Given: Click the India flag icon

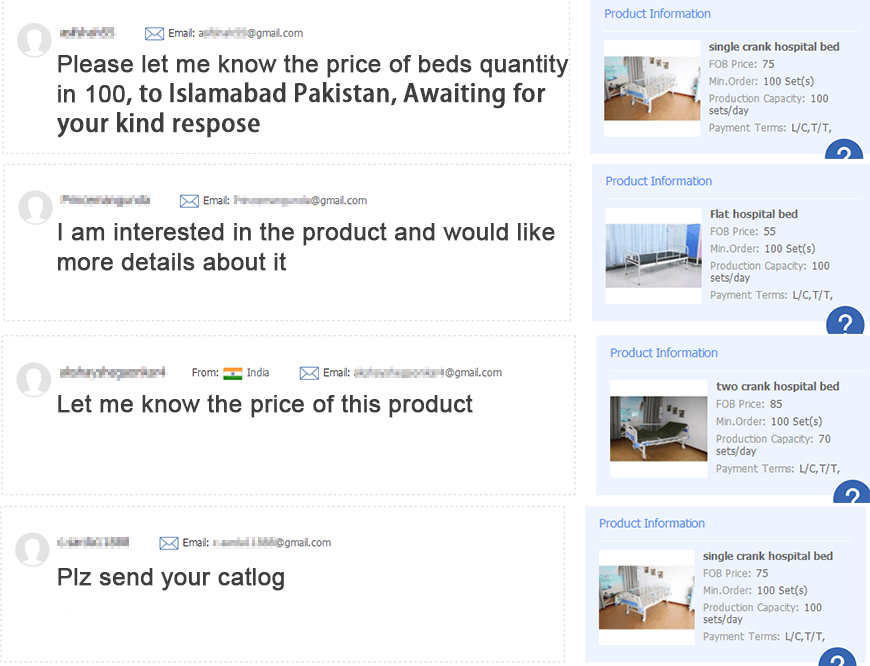Looking at the screenshot, I should pyautogui.click(x=233, y=373).
